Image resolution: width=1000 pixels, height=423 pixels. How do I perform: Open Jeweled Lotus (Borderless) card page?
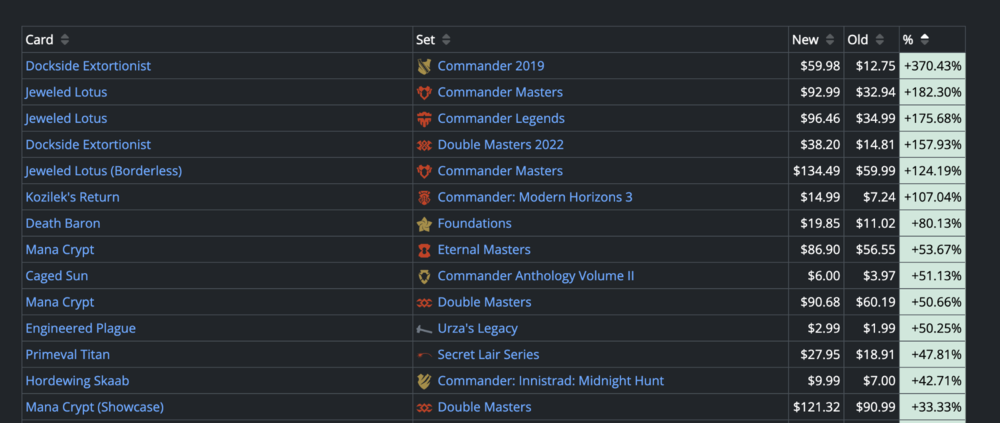[103, 171]
